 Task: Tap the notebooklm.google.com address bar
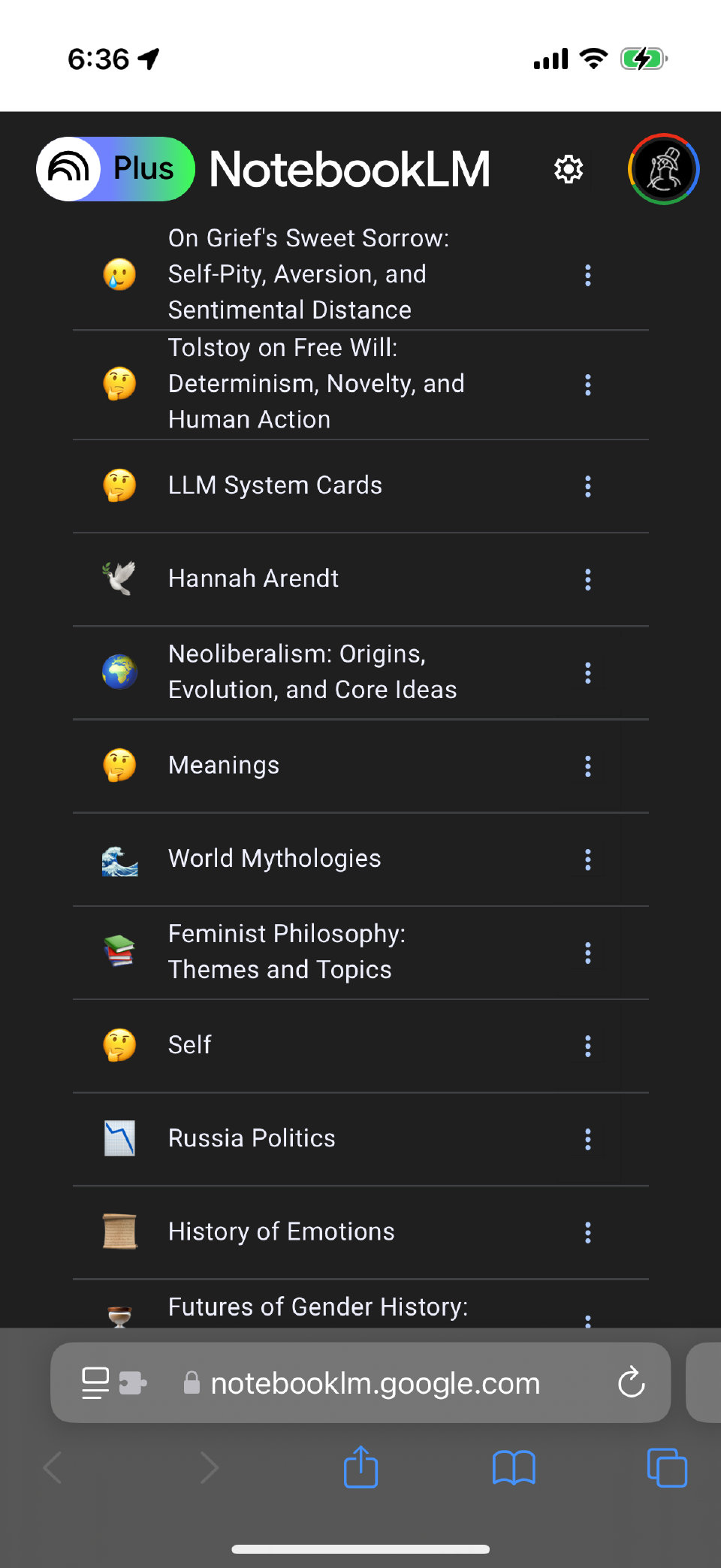(376, 1382)
